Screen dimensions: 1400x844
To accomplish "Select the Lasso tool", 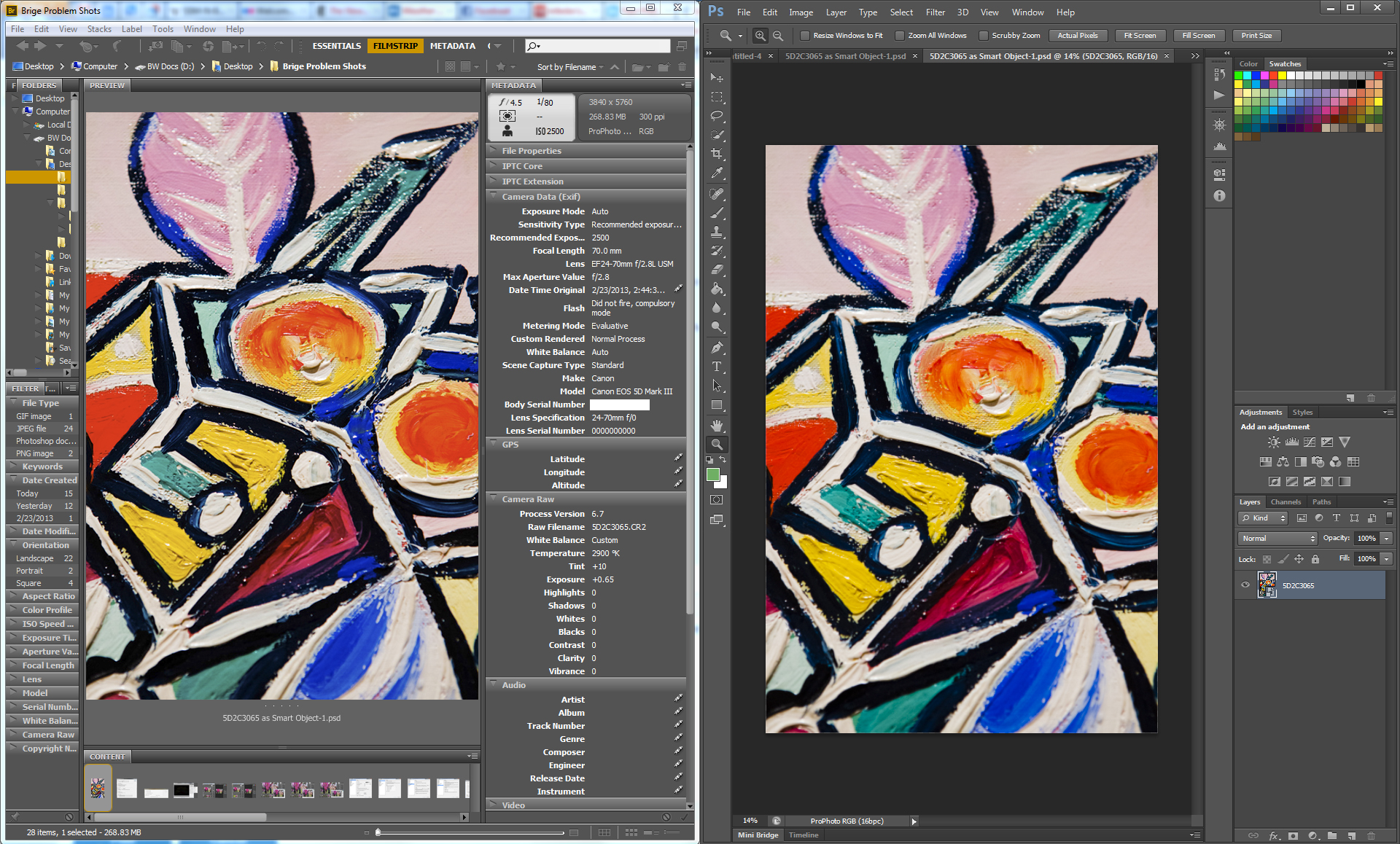I will 717,116.
